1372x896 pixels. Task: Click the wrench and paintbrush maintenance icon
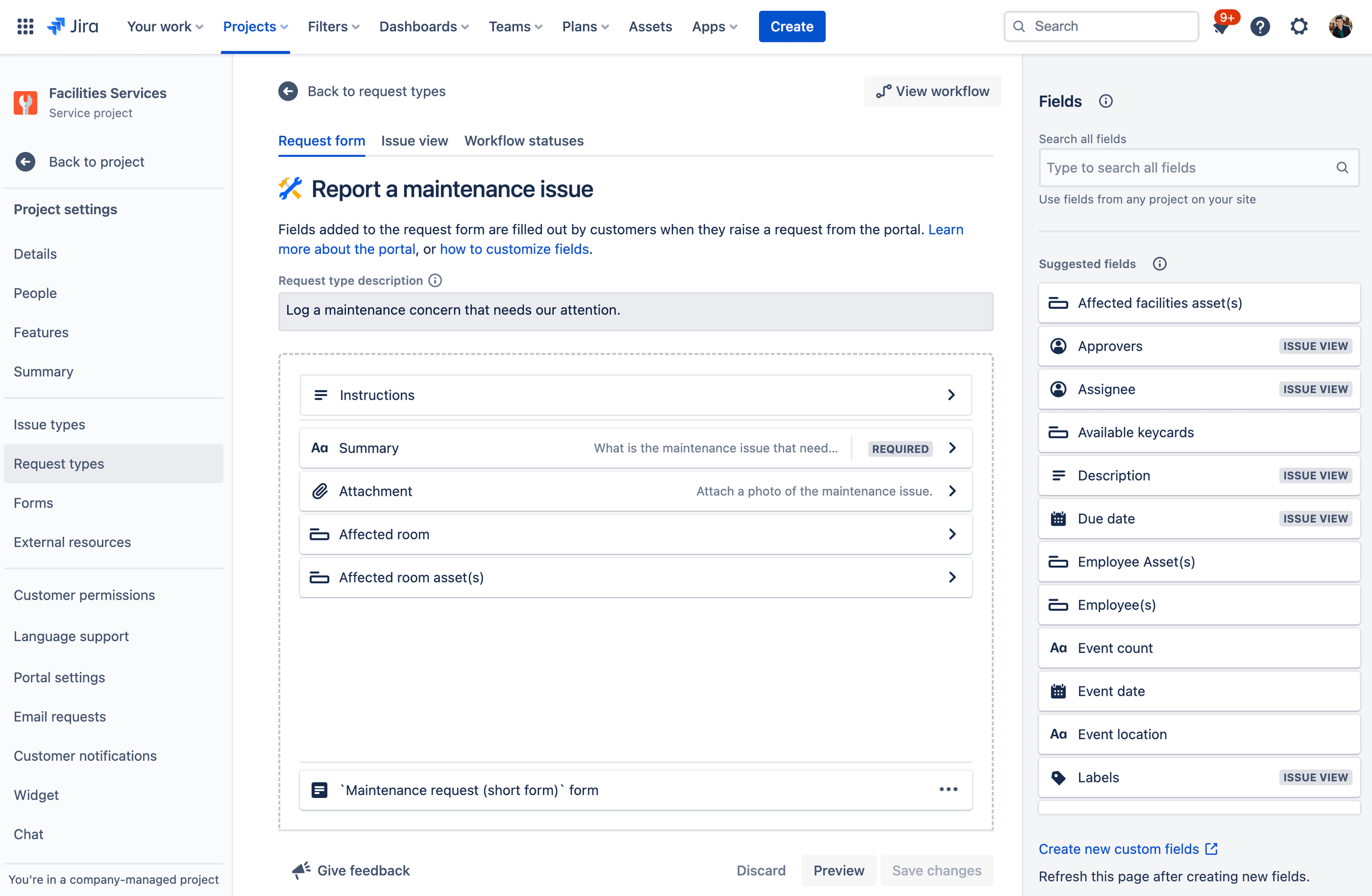coord(290,189)
